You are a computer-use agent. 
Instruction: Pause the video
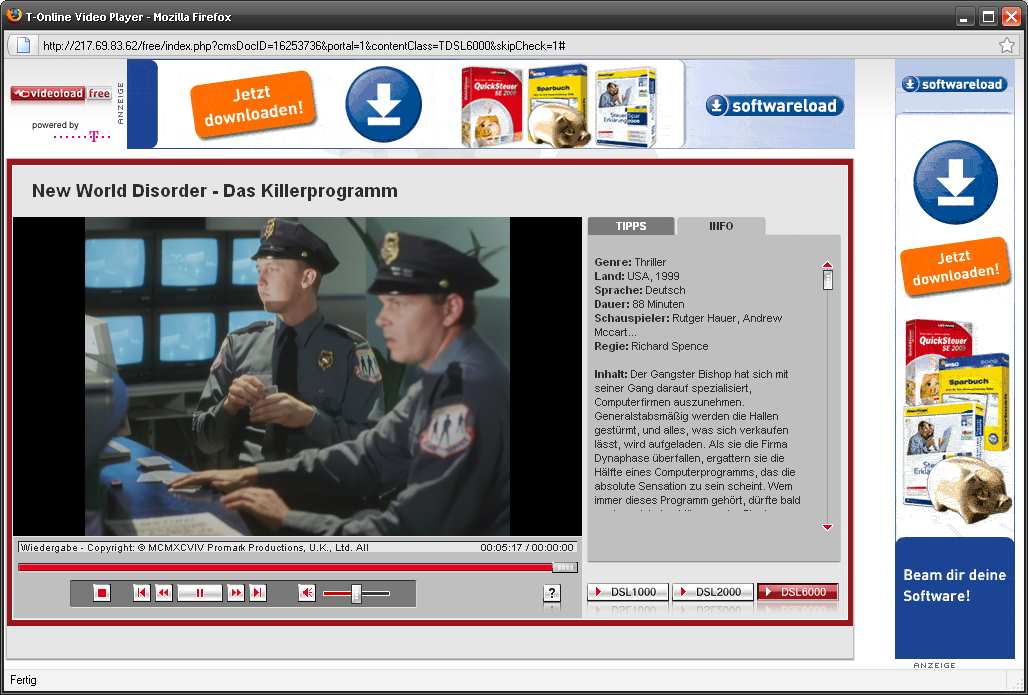pos(200,593)
